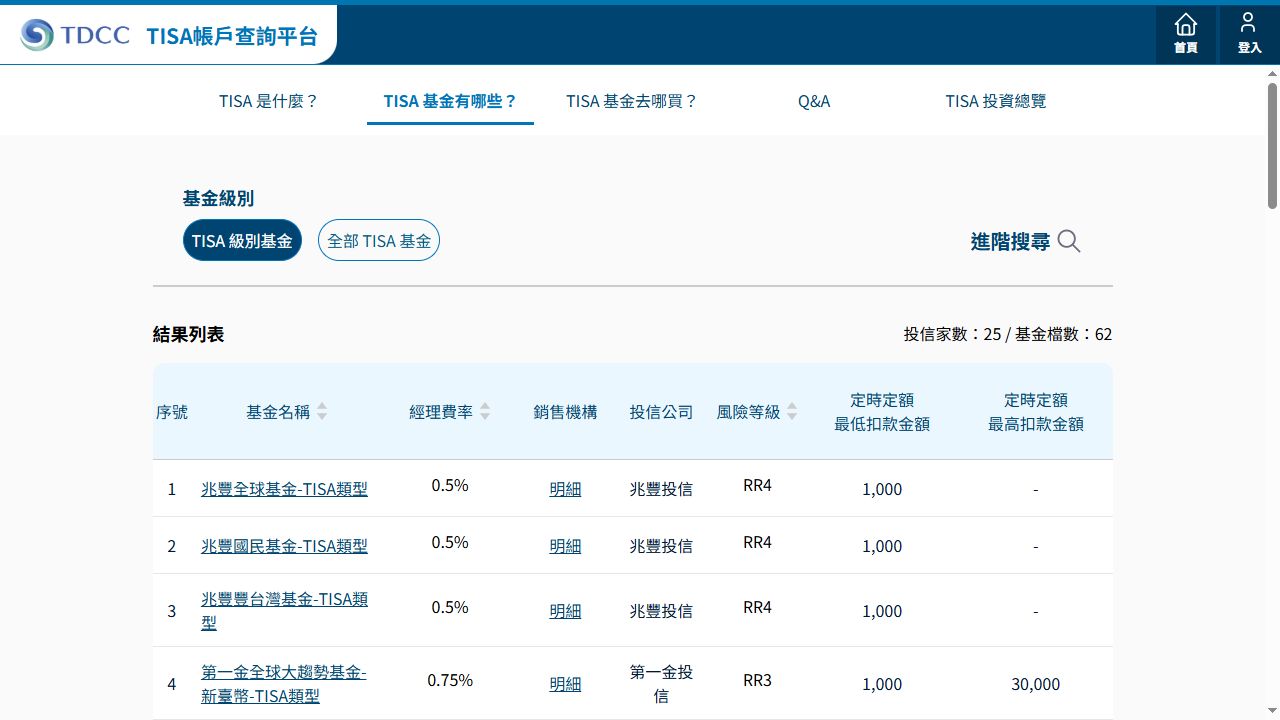The width and height of the screenshot is (1280, 720).
Task: Sort by fund name arrows
Action: pyautogui.click(x=322, y=411)
